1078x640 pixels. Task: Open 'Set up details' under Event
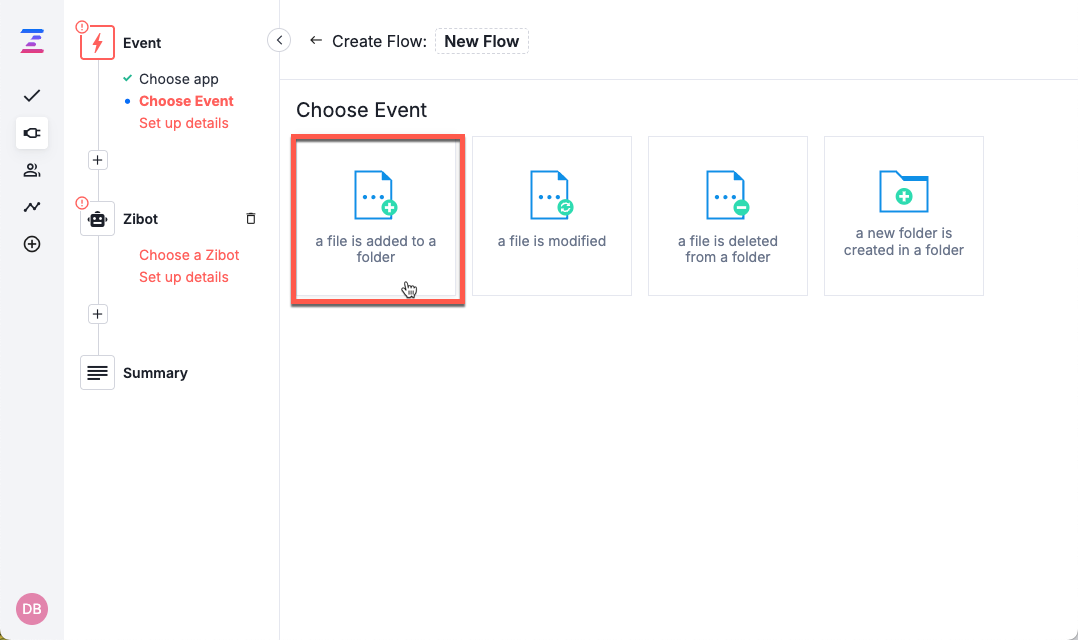(x=183, y=122)
